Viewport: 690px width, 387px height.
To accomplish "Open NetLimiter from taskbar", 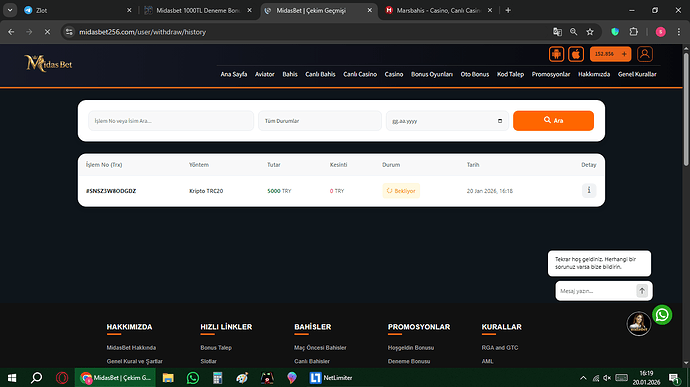I will [x=331, y=378].
